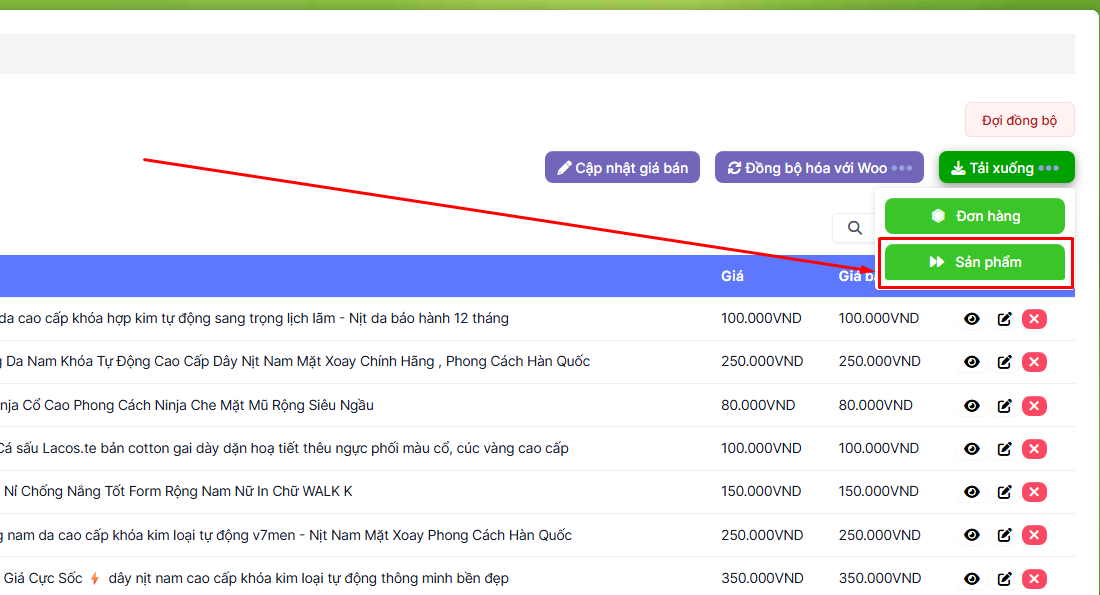
Task: Click the dots on the Tải xuống button
Action: click(x=1048, y=168)
